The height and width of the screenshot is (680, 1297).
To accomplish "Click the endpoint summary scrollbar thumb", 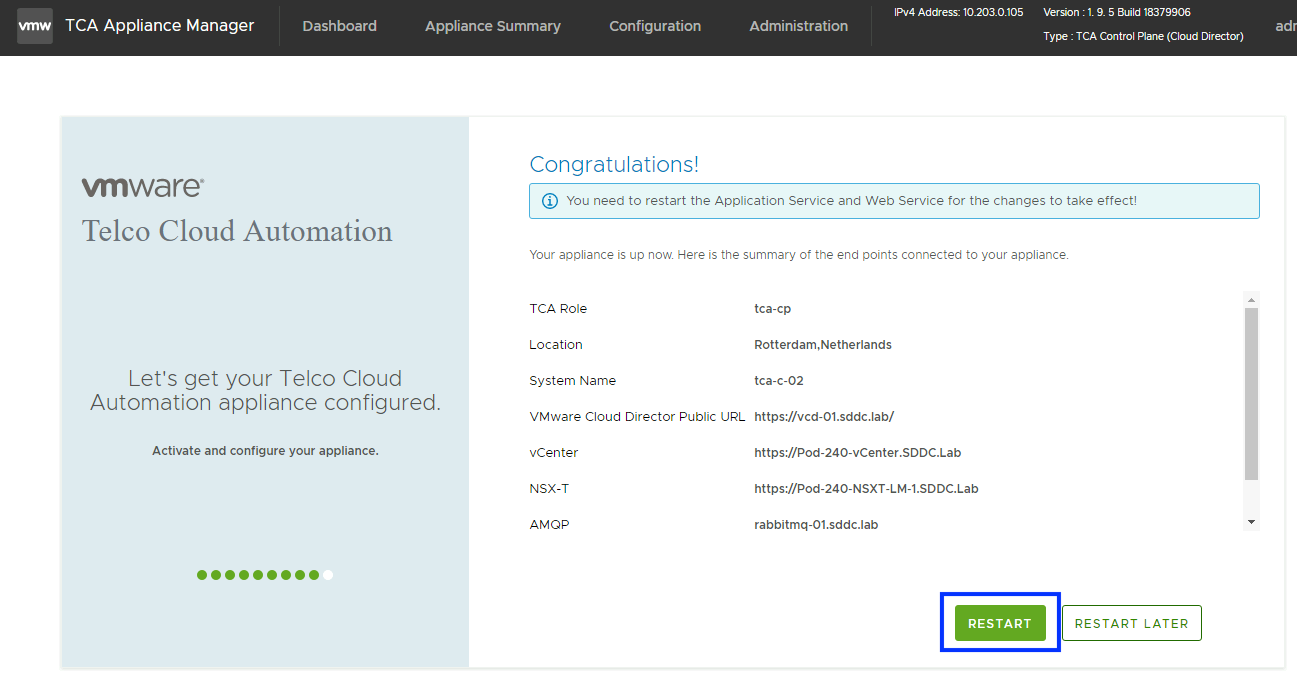I will [1250, 395].
